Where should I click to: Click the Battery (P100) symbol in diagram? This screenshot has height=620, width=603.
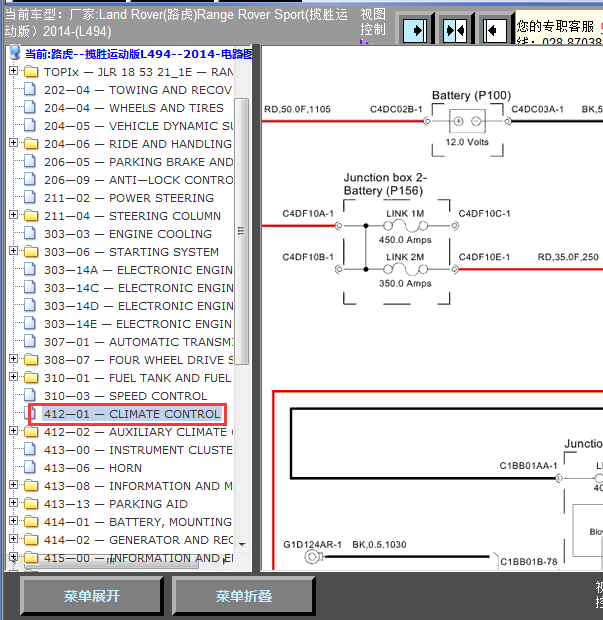point(467,121)
